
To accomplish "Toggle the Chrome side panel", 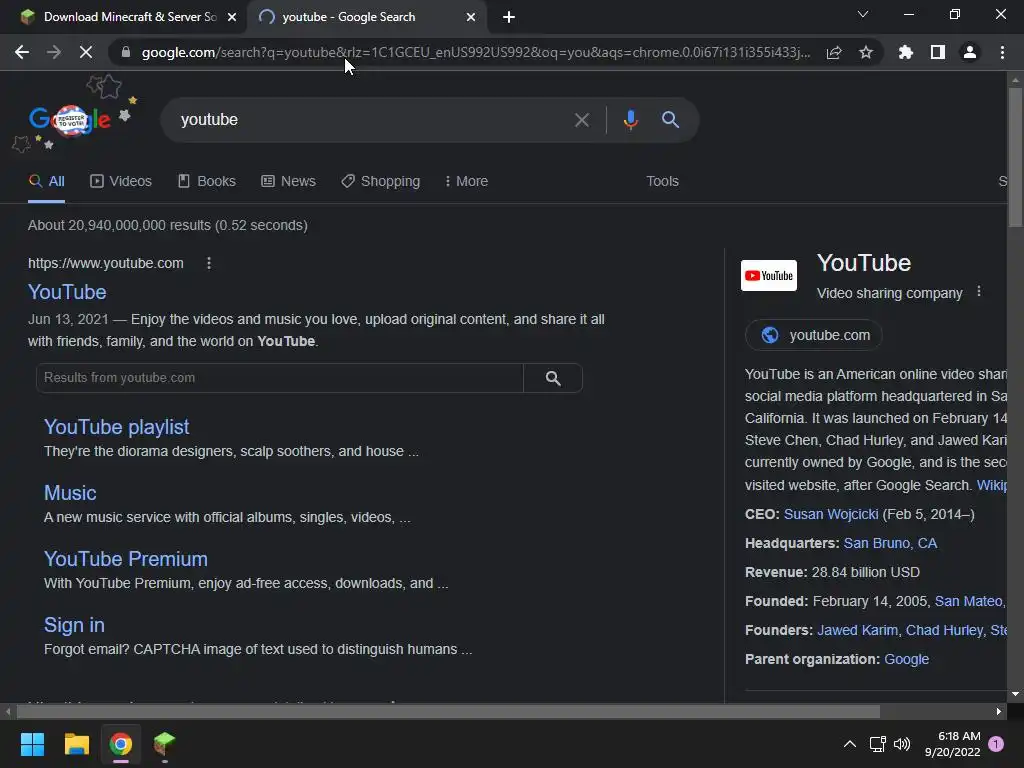I will tap(938, 52).
